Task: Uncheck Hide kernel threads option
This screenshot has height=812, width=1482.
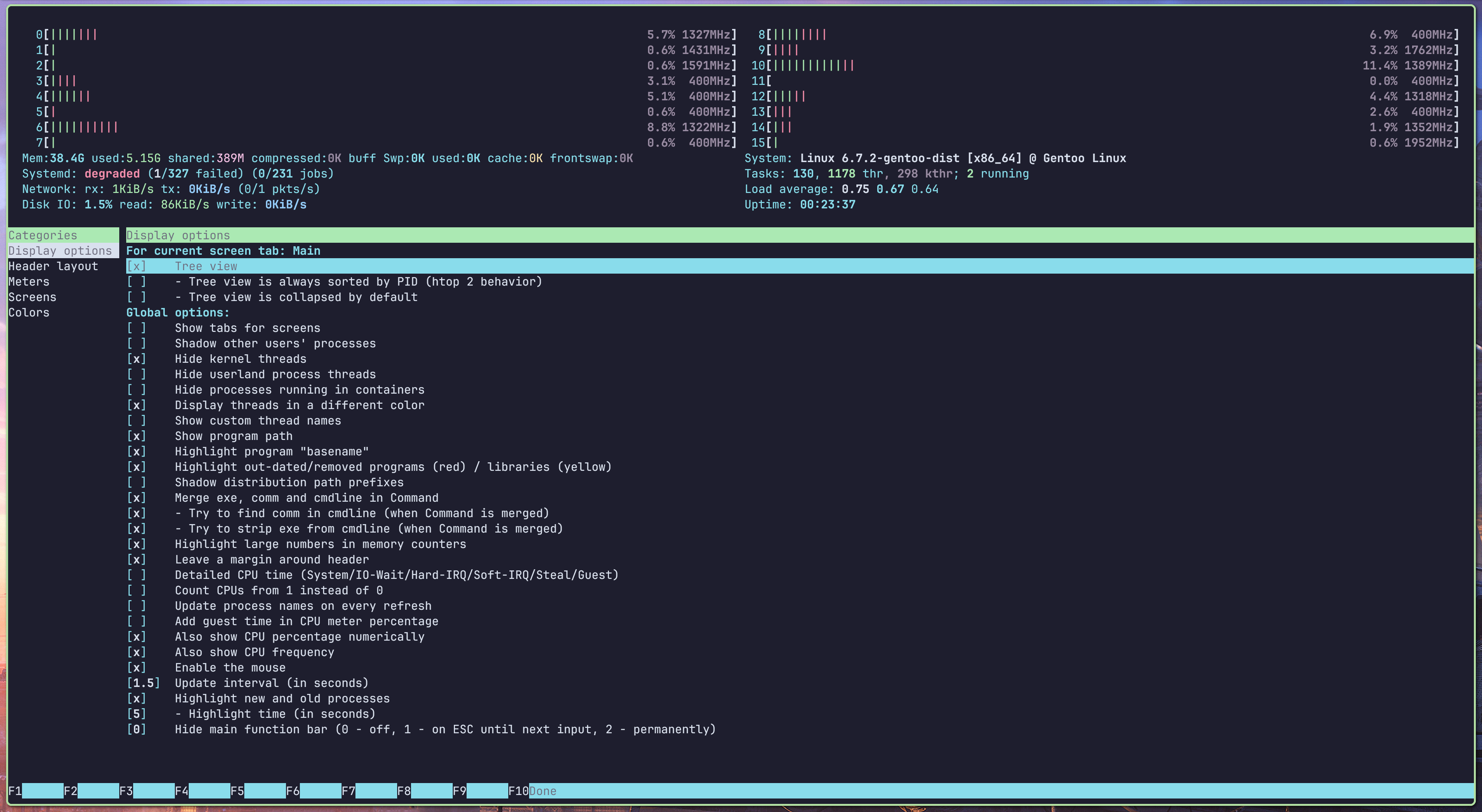Action: [x=136, y=359]
